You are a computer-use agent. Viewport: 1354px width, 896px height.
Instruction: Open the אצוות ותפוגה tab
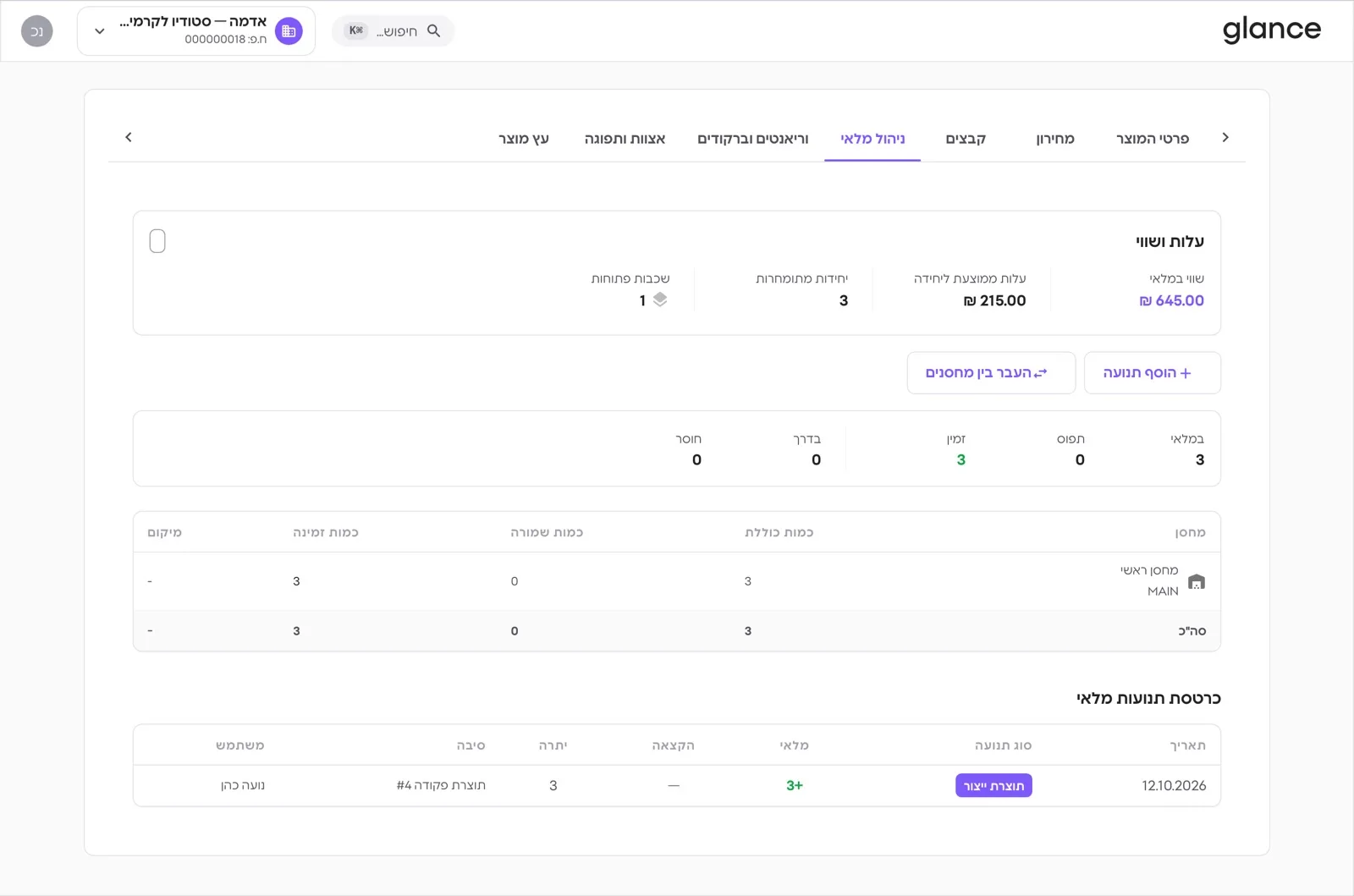pos(625,138)
